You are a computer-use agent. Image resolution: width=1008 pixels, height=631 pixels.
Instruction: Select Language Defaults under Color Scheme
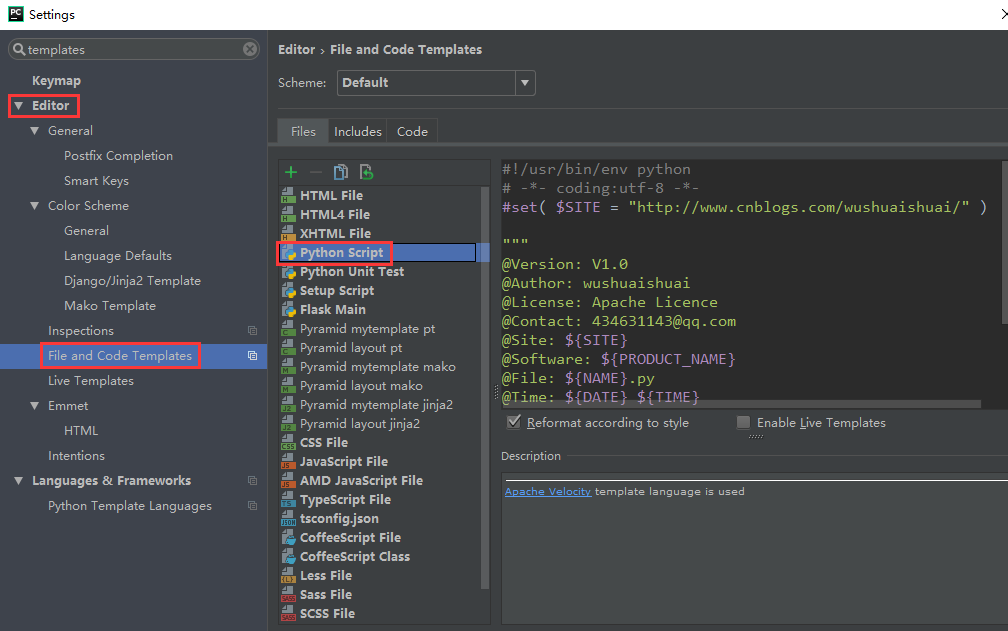[118, 256]
